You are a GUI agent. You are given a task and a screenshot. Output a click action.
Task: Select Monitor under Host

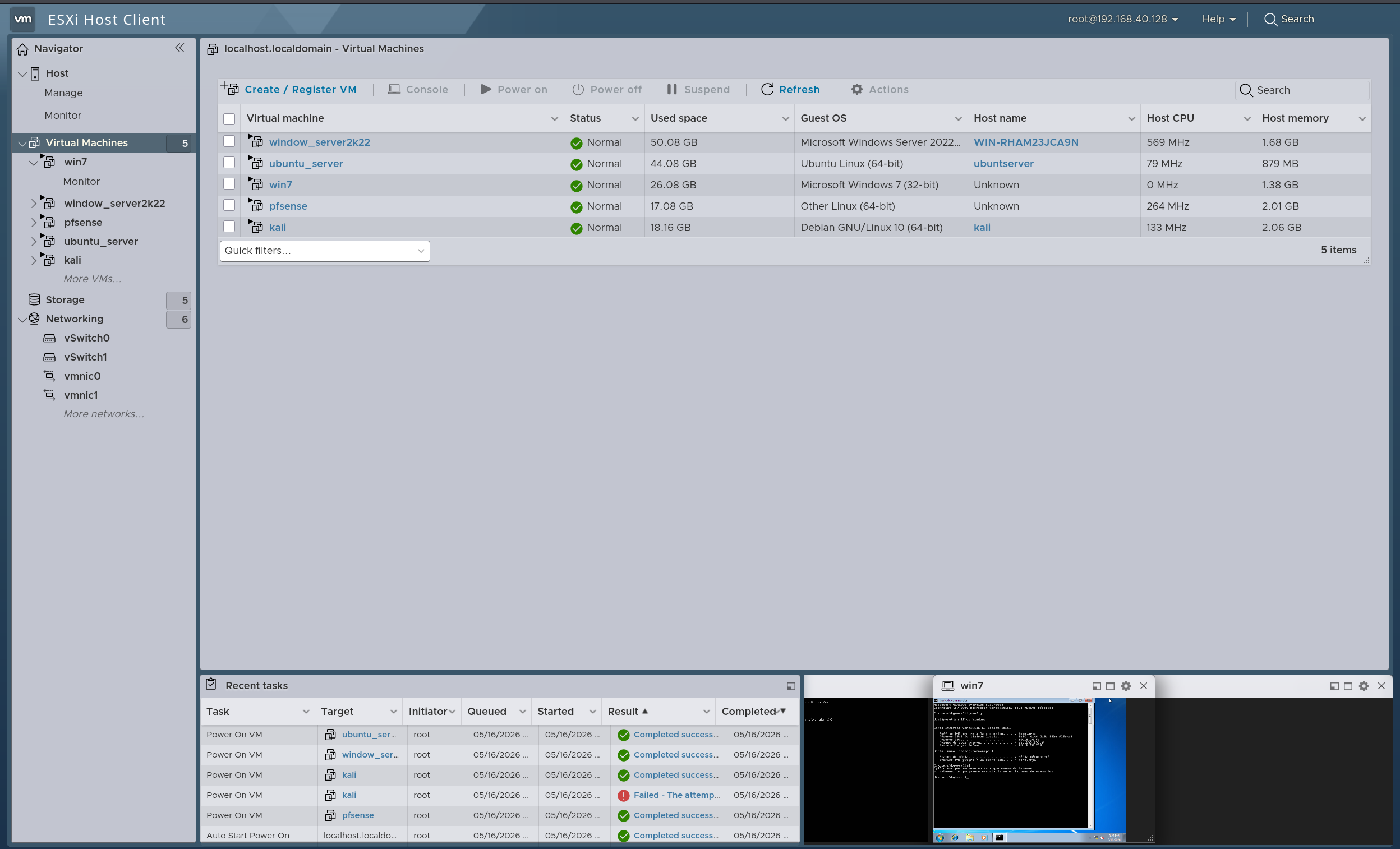[63, 116]
